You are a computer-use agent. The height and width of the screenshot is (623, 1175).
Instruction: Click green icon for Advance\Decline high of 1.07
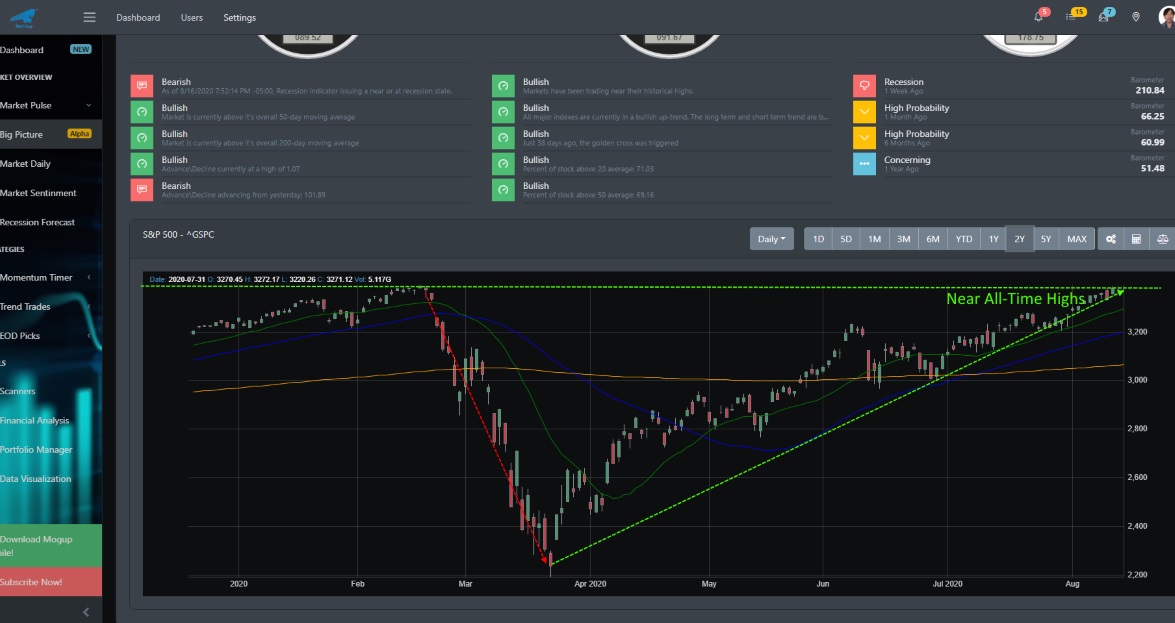(142, 164)
